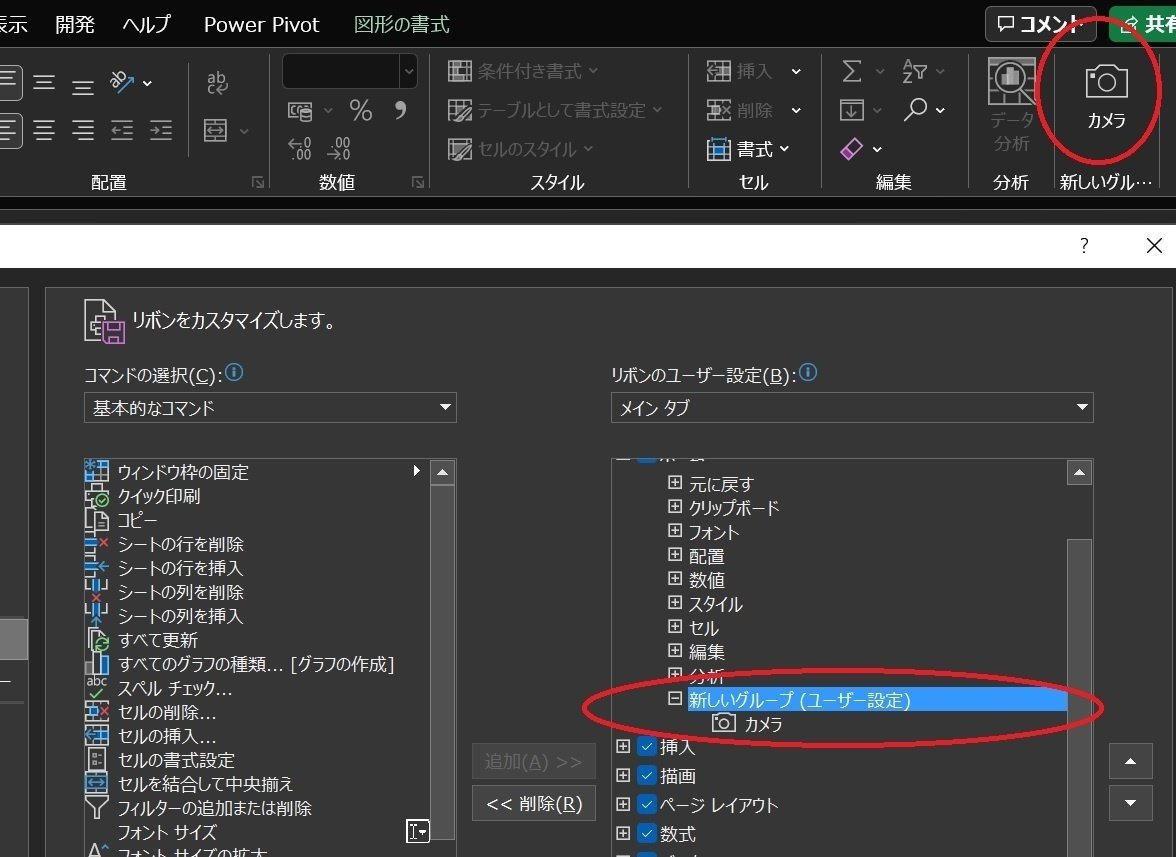Image resolution: width=1176 pixels, height=857 pixels.
Task: Click the コメント button
Action: pyautogui.click(x=1040, y=24)
